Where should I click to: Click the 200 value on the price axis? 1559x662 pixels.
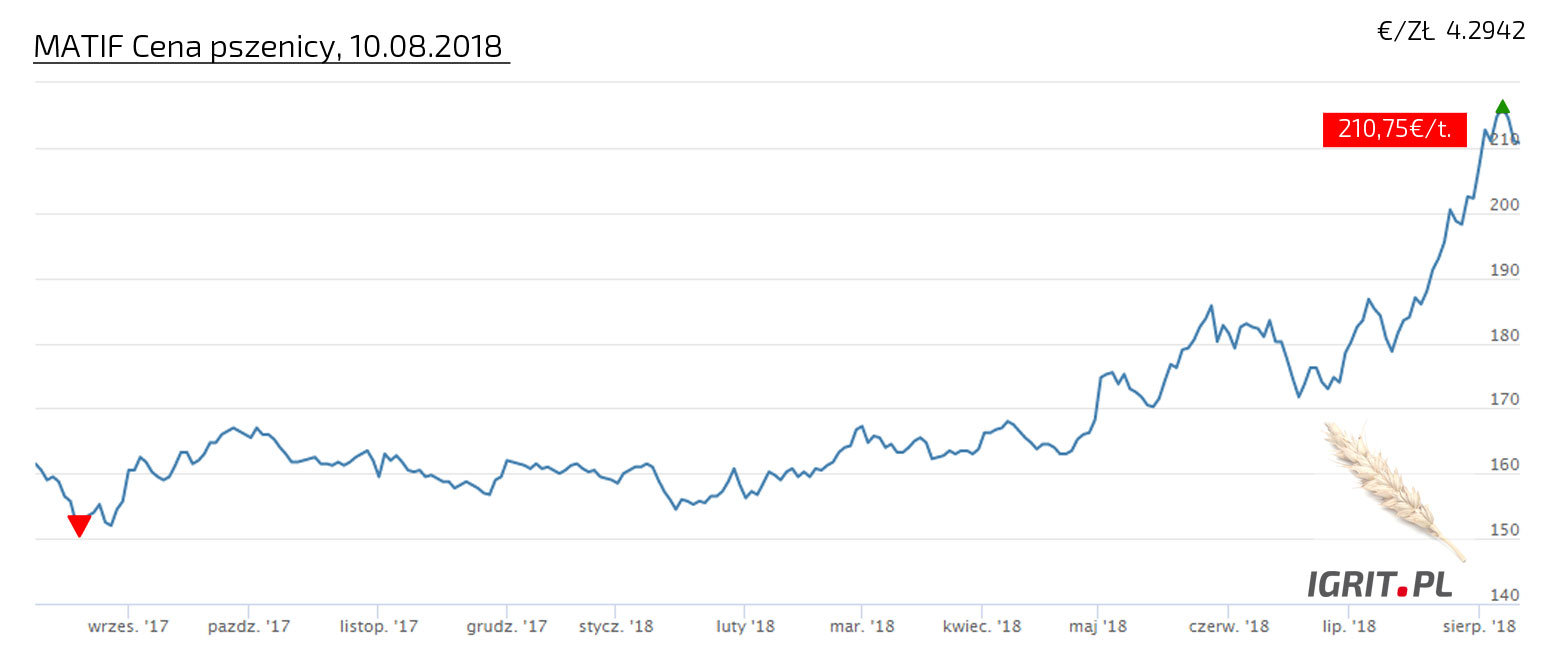pyautogui.click(x=1503, y=206)
